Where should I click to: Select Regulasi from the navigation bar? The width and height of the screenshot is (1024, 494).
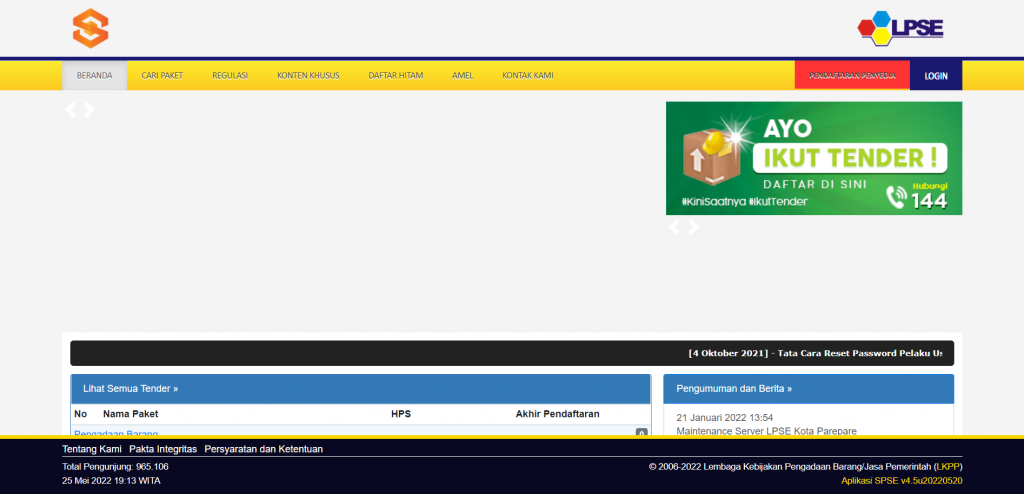(x=230, y=76)
